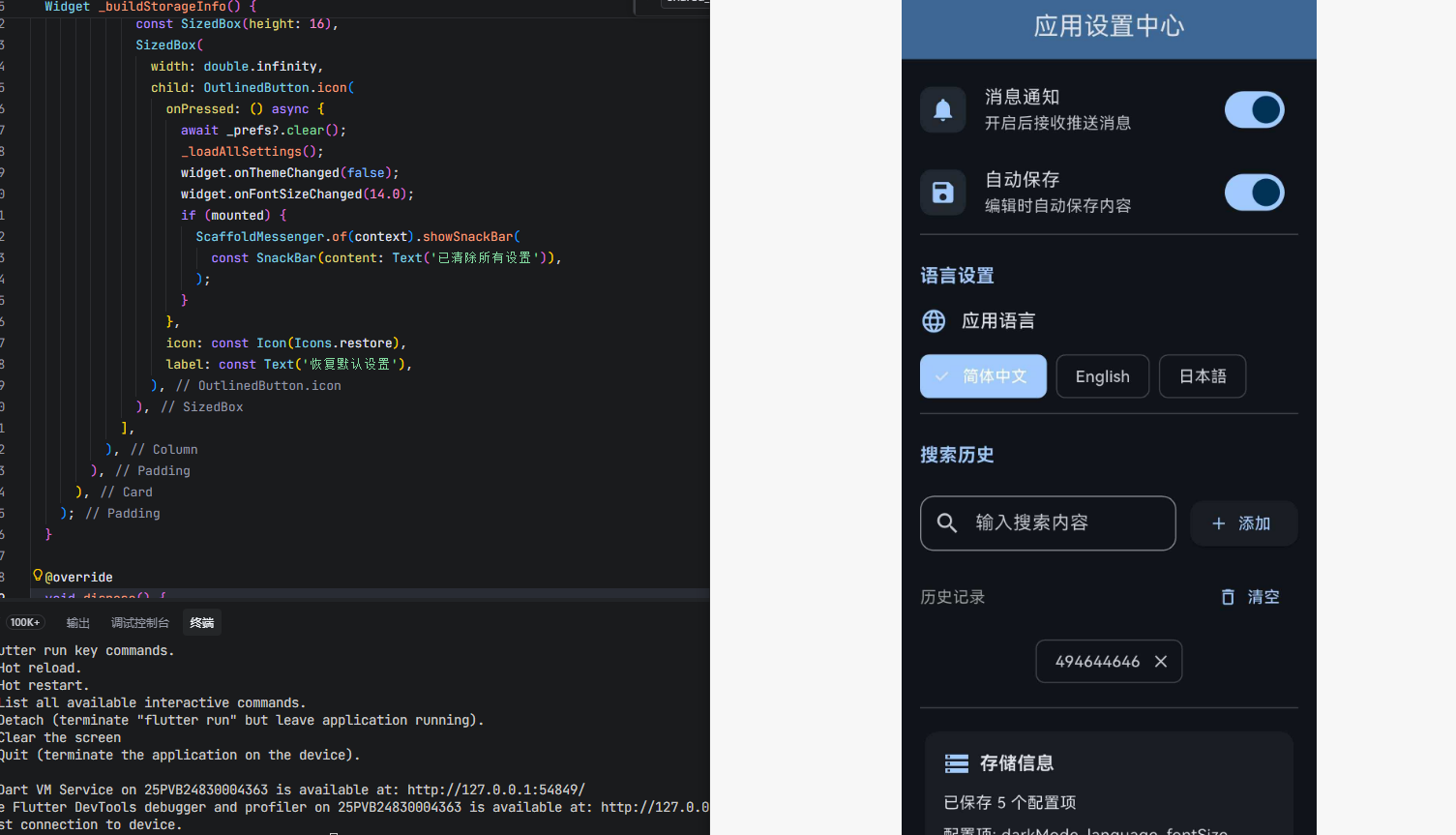Select the English language chip
The image size is (1456, 835).
coord(1102,376)
